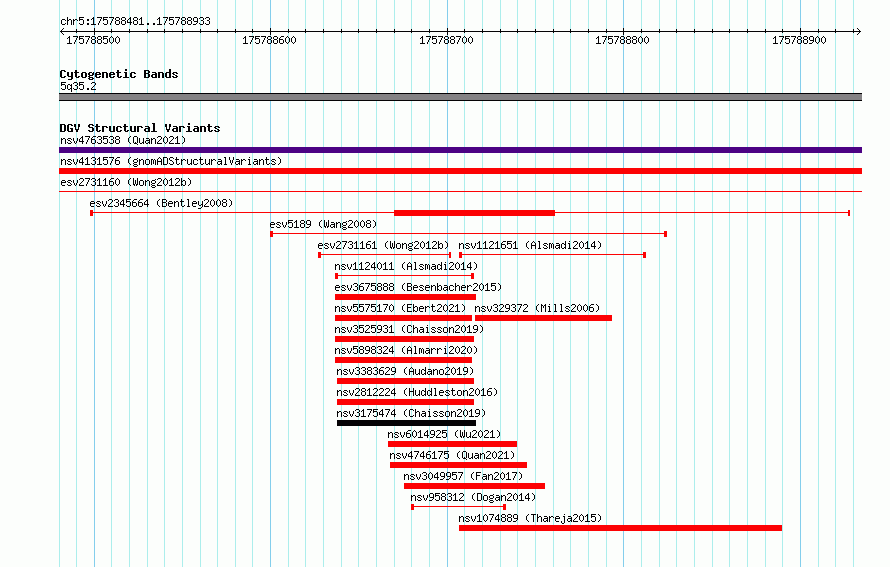Select the esv5189 (Wang2008) label
The height and width of the screenshot is (567, 890).
coord(323,224)
